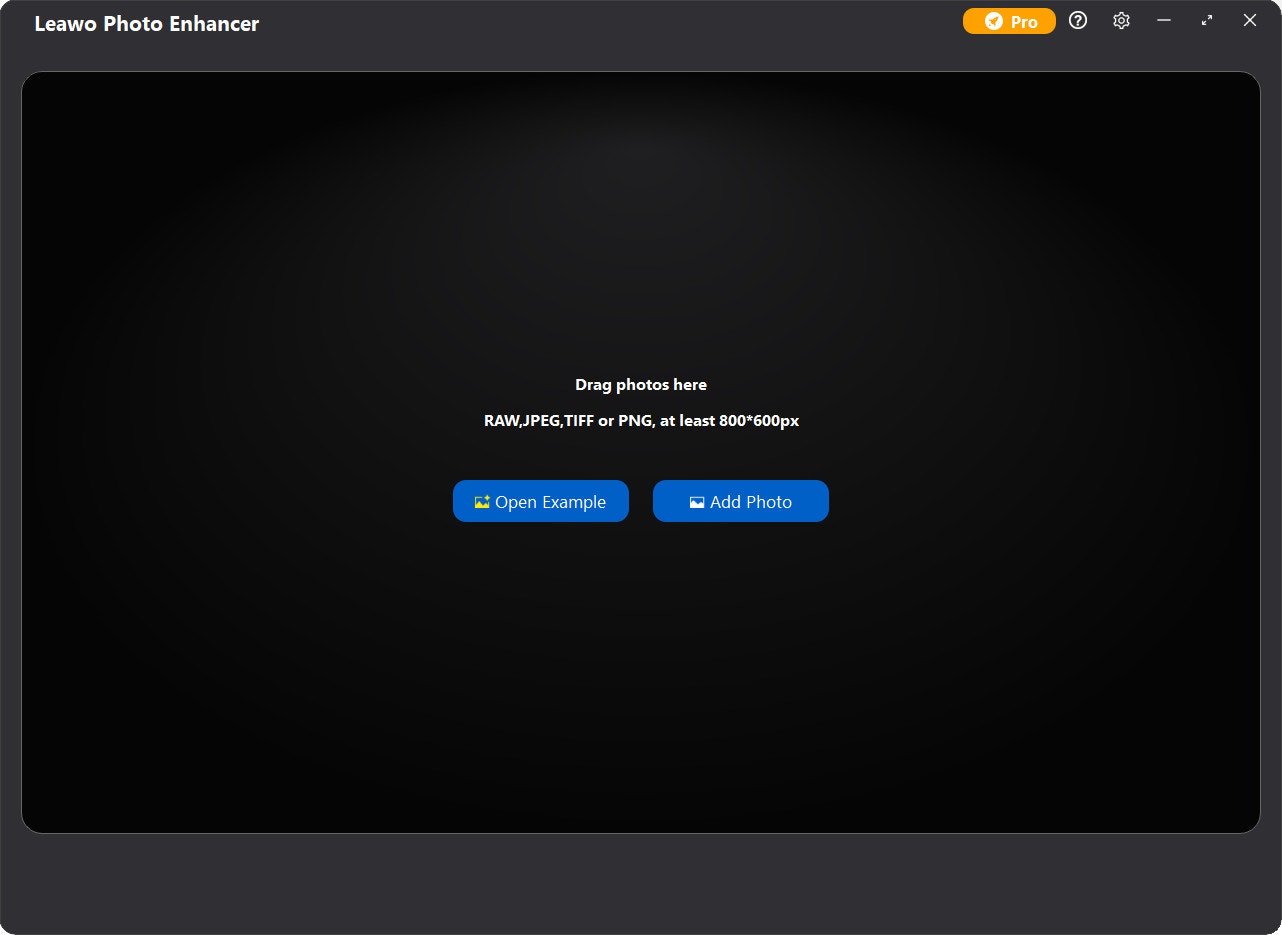Close the Leawo Photo Enhancer window
Viewport: 1282px width, 935px height.
1250,21
